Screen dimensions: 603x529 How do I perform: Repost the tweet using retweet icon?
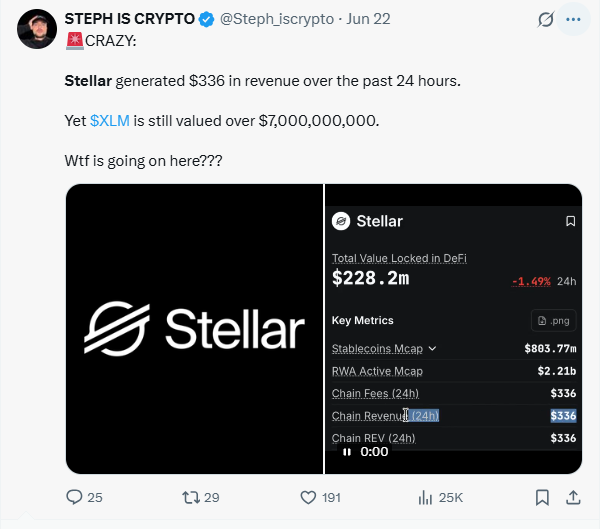[x=191, y=497]
